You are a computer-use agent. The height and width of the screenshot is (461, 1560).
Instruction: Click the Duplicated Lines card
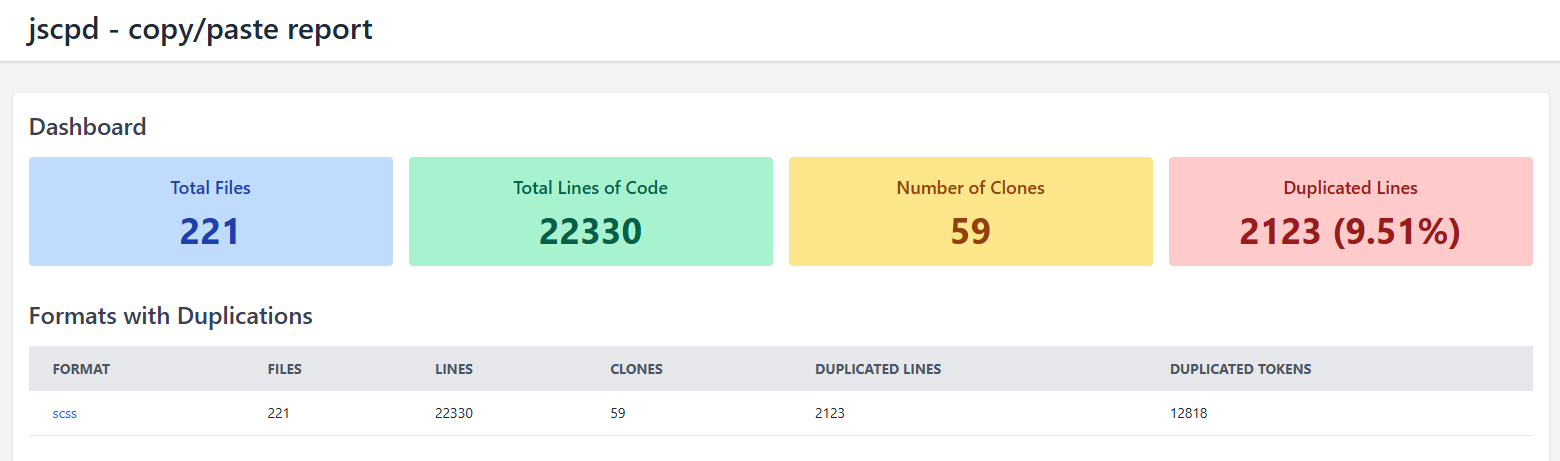(1351, 211)
